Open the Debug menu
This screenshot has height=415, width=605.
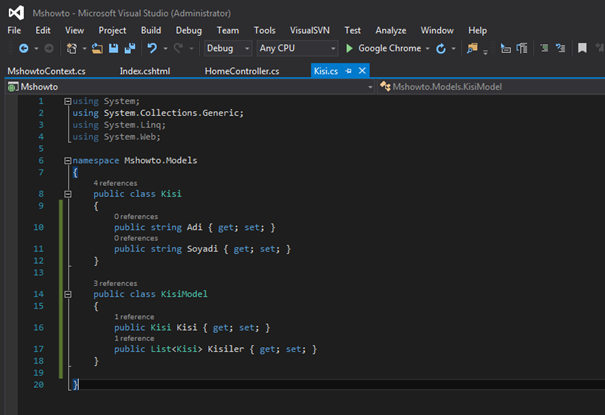(x=189, y=30)
